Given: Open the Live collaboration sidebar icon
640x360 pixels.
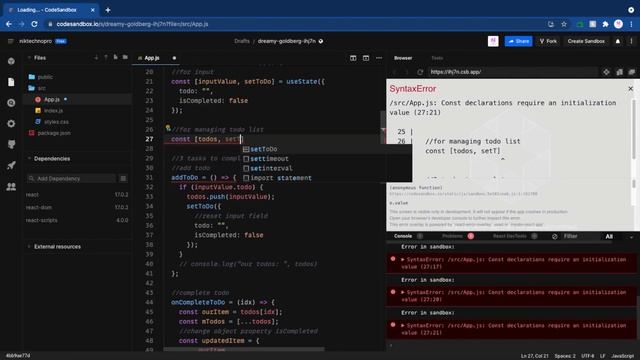Looking at the screenshot, I should [x=11, y=187].
